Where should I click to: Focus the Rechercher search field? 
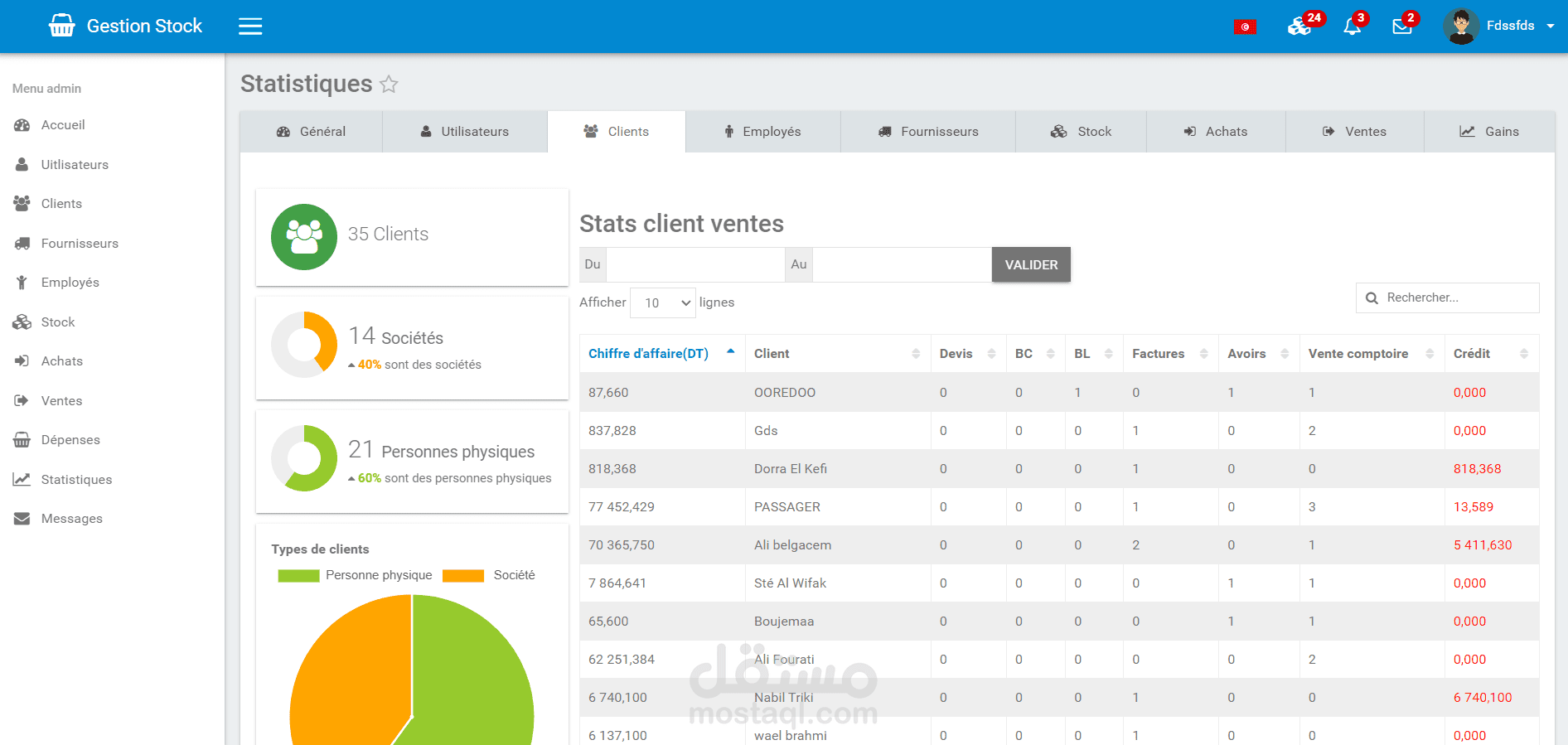(1448, 298)
